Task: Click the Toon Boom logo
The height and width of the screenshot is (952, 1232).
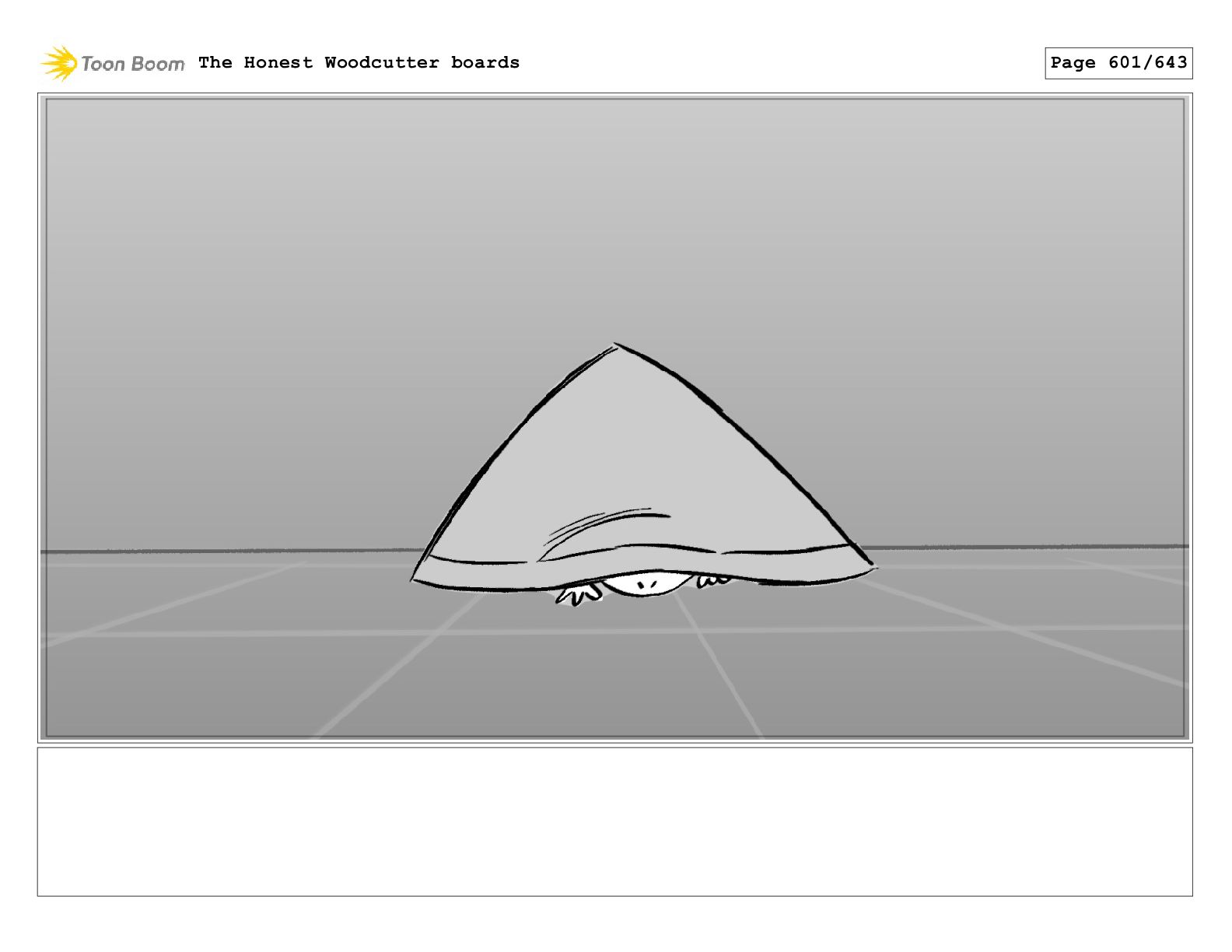Action: [x=113, y=63]
